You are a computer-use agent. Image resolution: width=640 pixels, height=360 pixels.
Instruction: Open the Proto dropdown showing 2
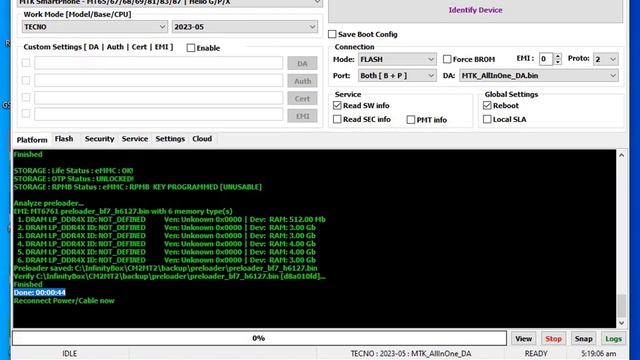[605, 60]
